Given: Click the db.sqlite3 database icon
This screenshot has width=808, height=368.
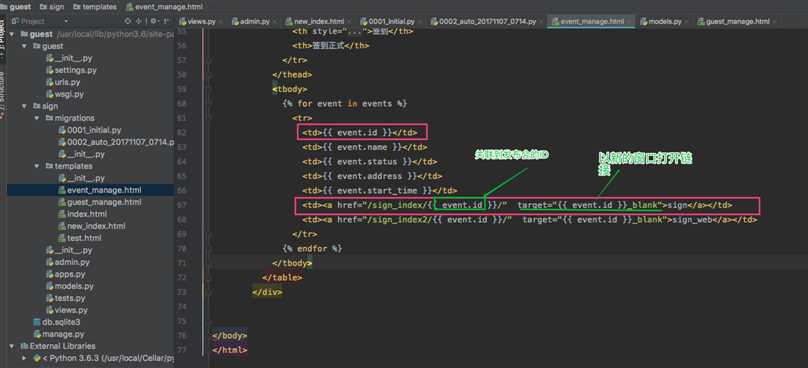Looking at the screenshot, I should click(37, 322).
